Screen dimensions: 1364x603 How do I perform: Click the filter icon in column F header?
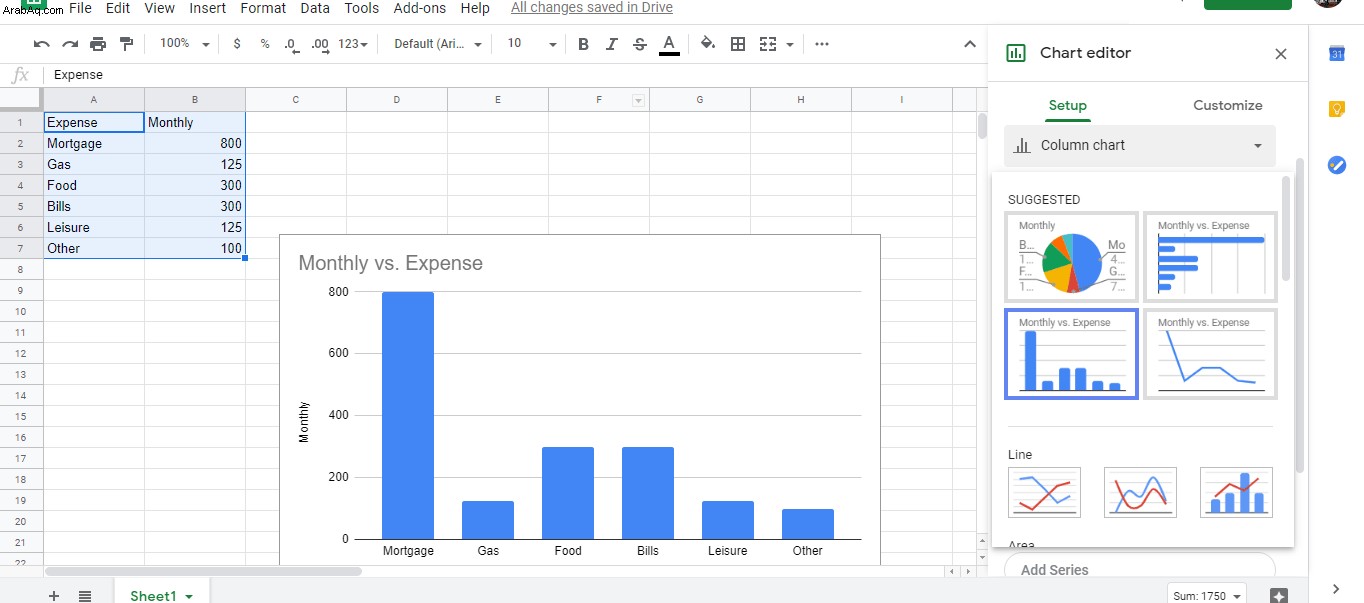point(638,100)
